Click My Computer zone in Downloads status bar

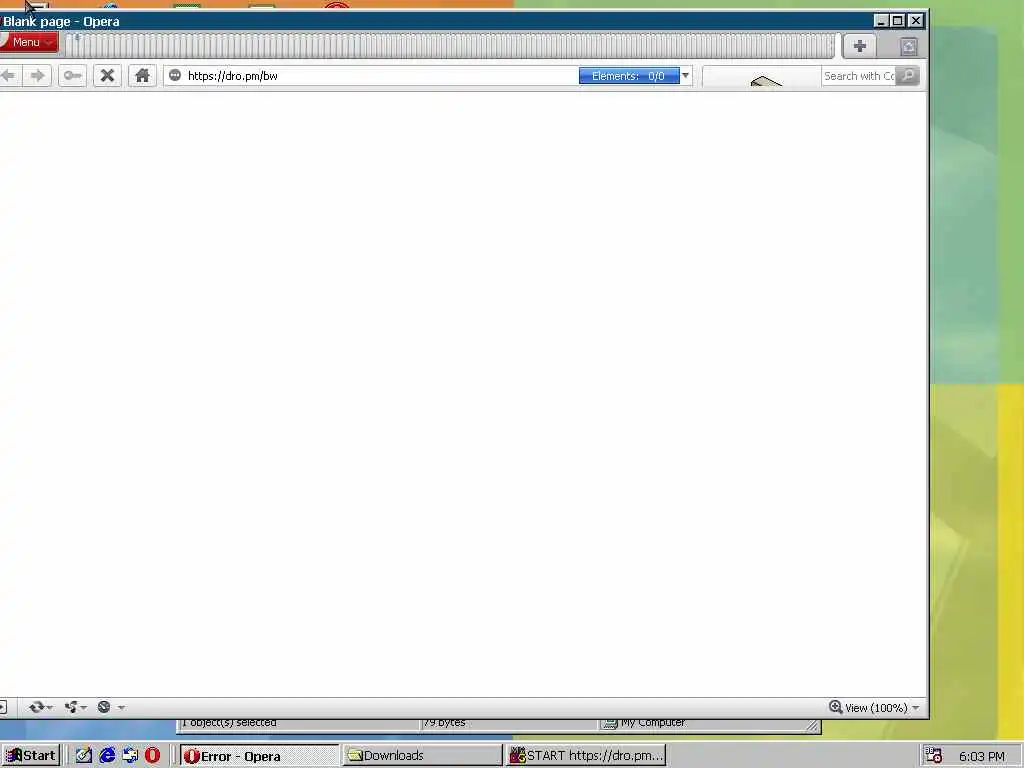645,723
